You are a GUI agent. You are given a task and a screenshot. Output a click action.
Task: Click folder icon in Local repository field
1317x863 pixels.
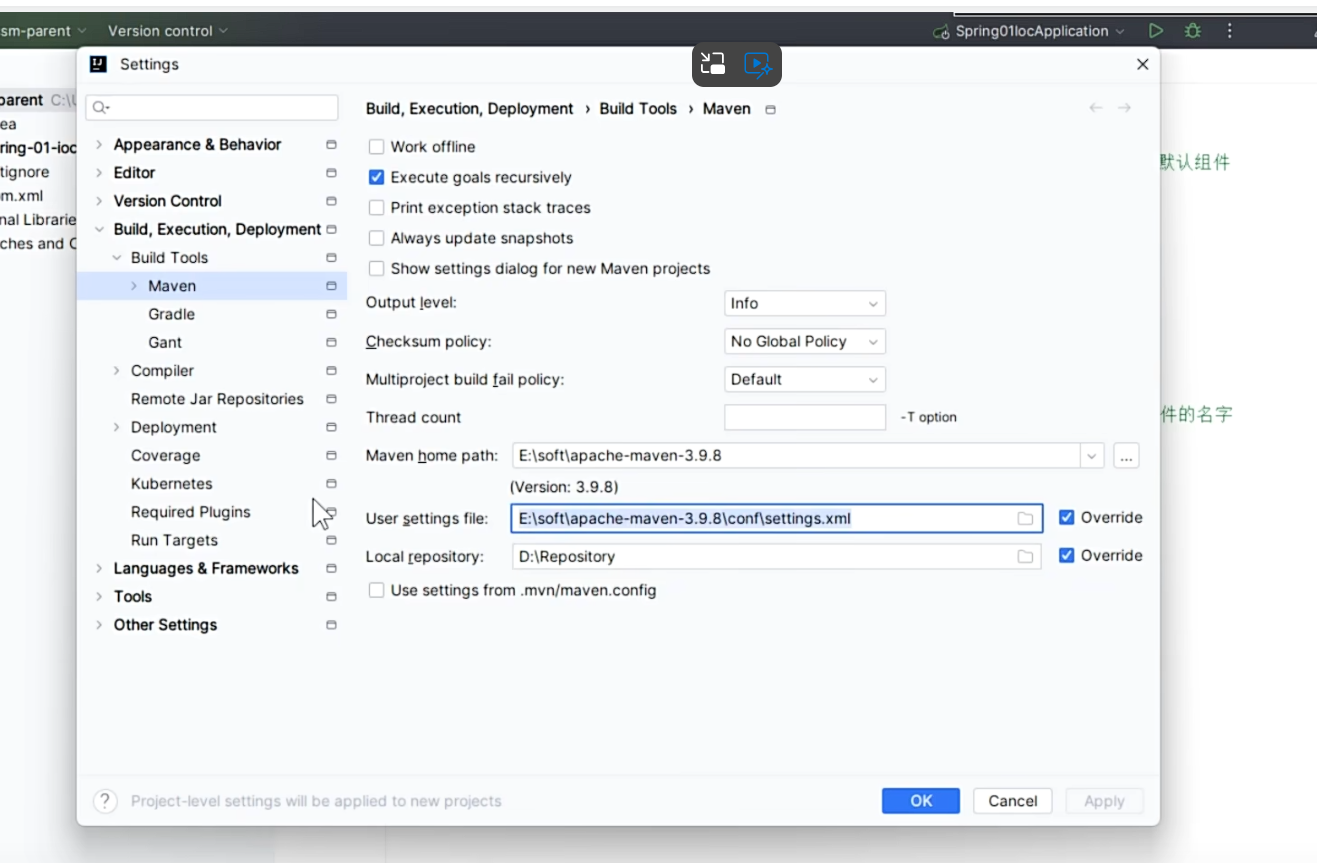pyautogui.click(x=1025, y=556)
